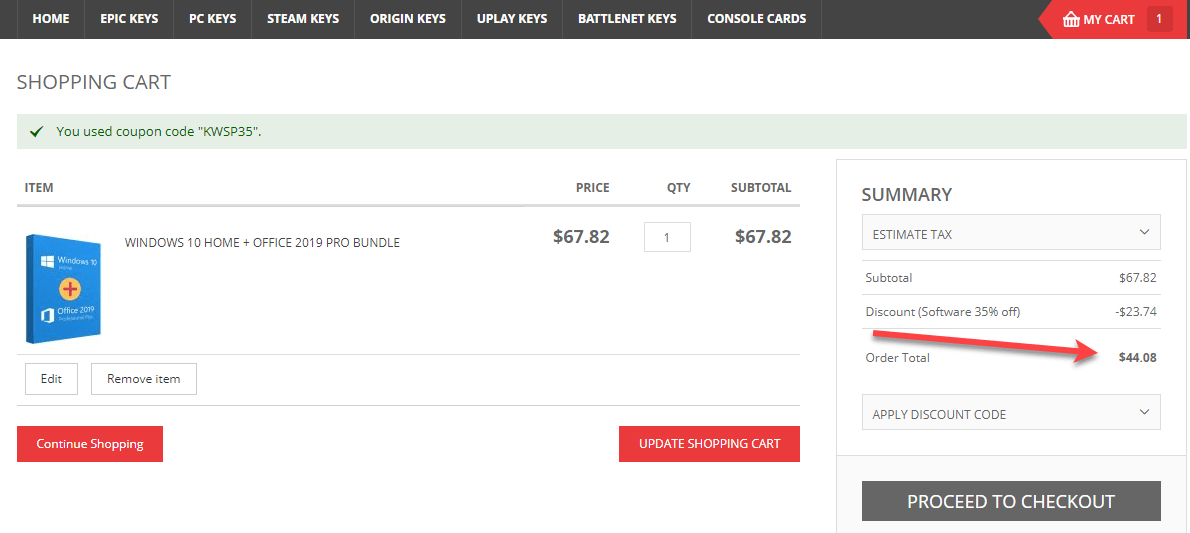Click the SUMMARY heading
Viewport: 1190px width, 533px height.
click(906, 194)
